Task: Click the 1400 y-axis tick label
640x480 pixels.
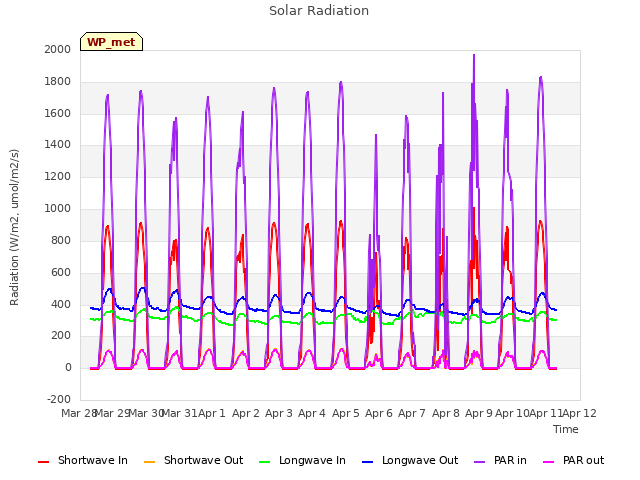Action: tap(58, 145)
